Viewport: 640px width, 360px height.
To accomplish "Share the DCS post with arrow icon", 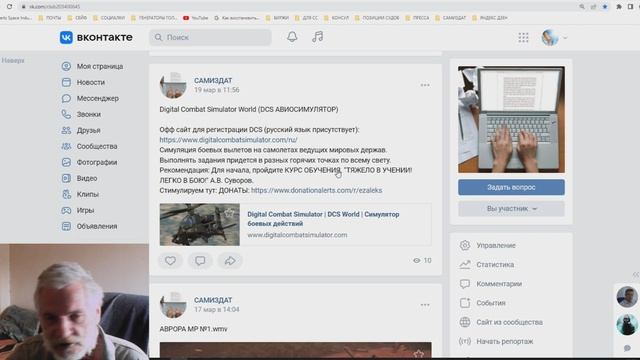I will pos(230,260).
